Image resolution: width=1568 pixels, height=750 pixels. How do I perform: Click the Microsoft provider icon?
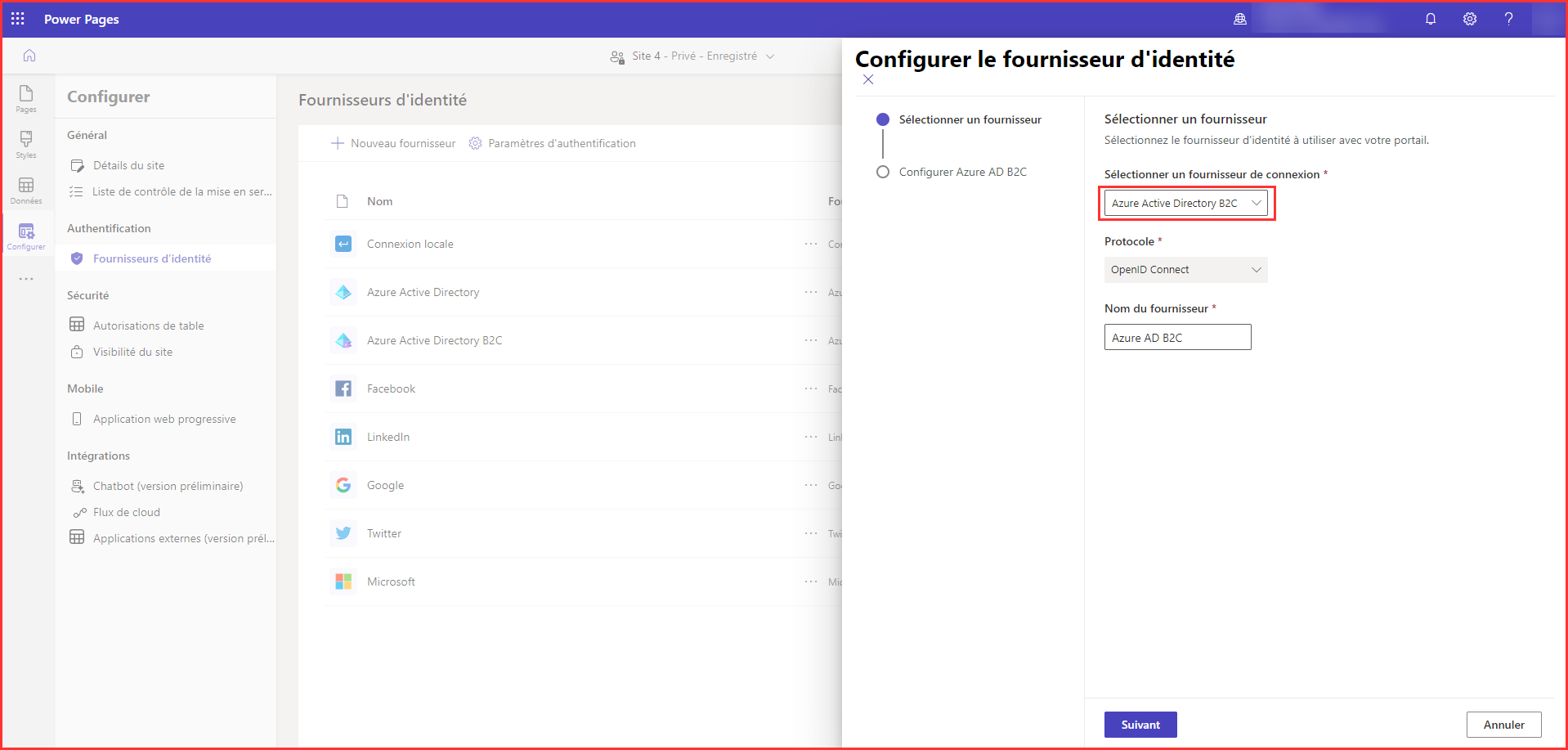343,582
